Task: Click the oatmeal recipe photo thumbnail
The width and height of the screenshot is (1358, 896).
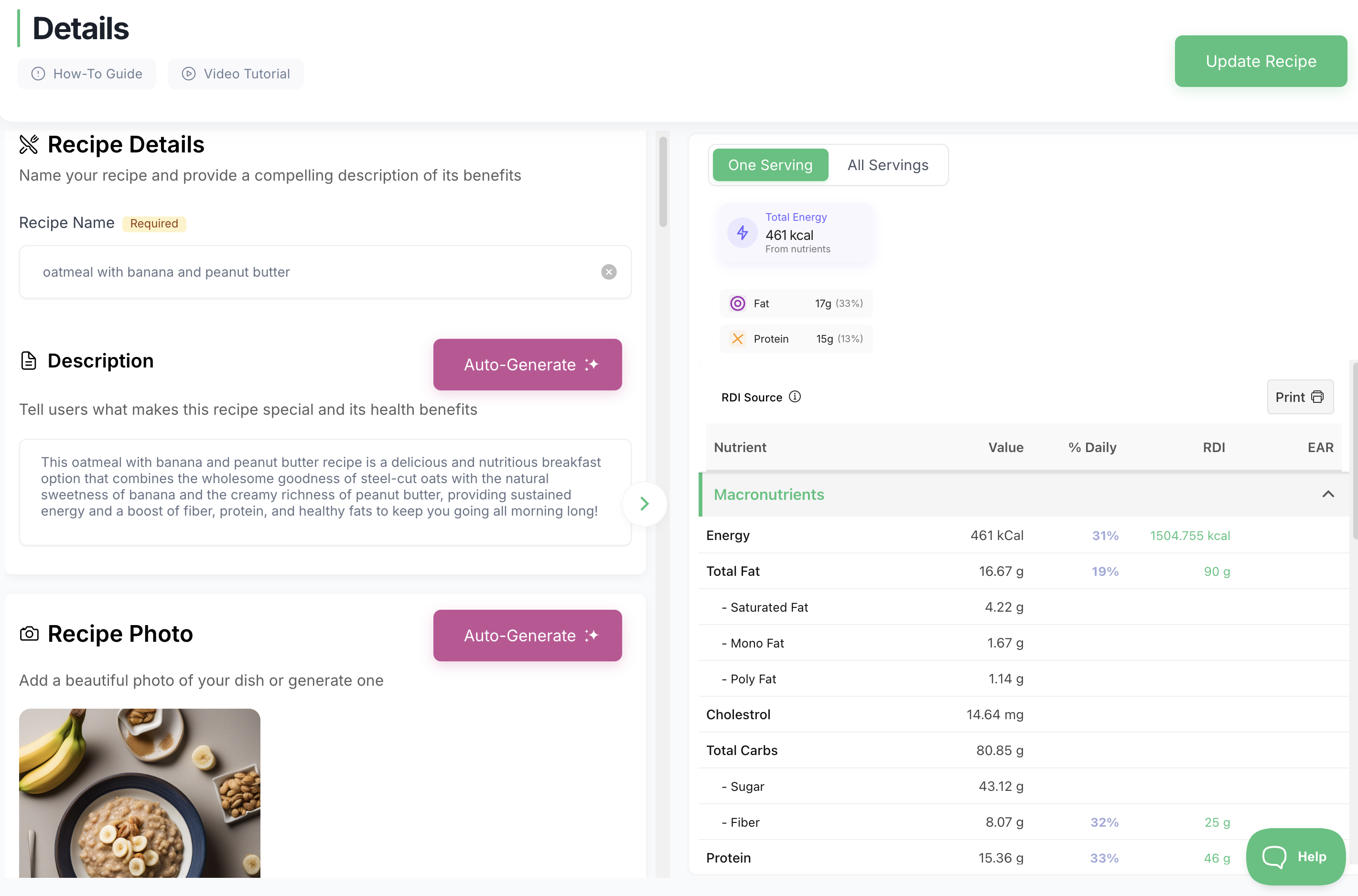Action: [x=140, y=793]
